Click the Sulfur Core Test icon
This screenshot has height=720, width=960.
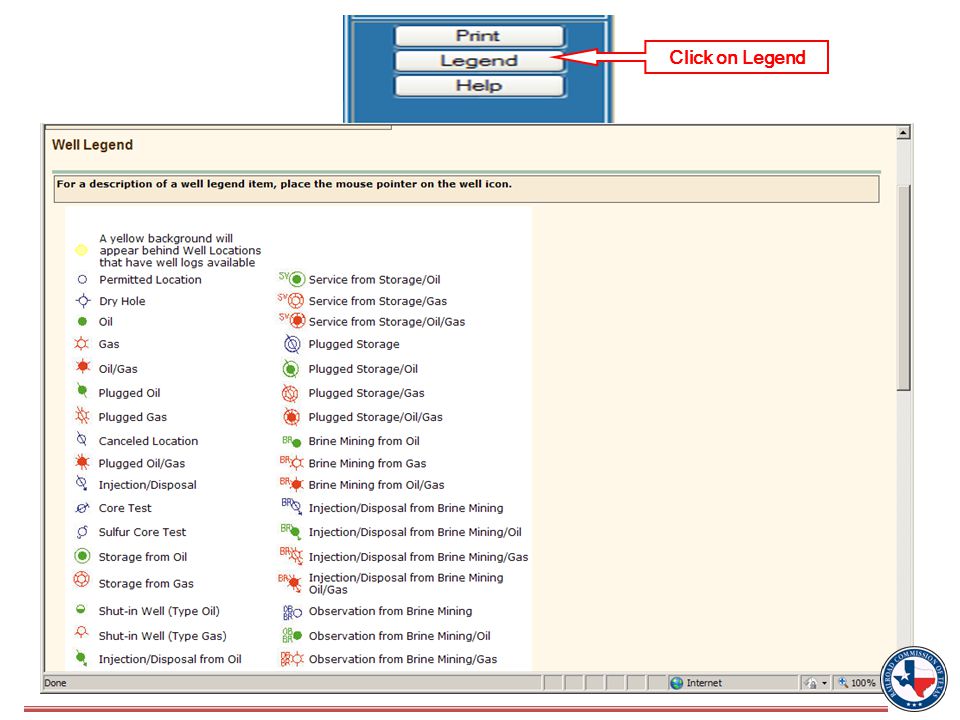(81, 531)
